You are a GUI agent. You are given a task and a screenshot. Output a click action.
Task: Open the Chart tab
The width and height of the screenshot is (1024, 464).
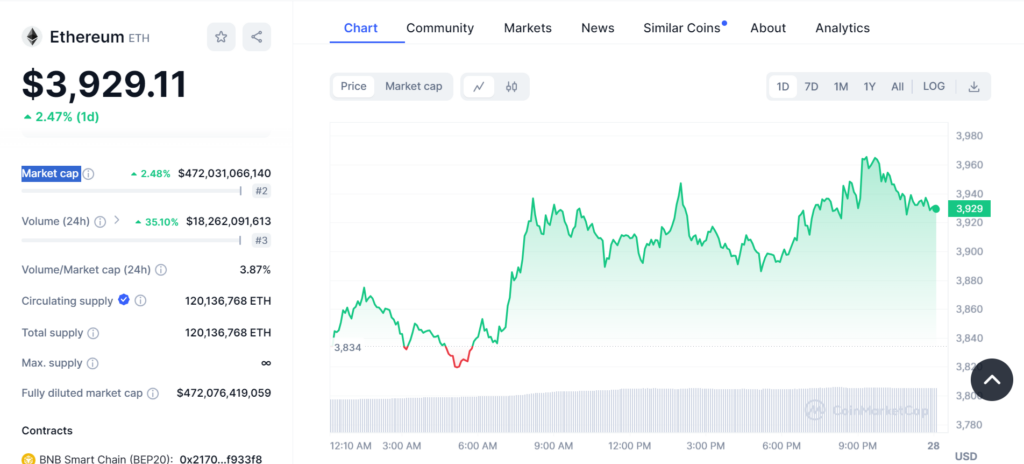360,28
